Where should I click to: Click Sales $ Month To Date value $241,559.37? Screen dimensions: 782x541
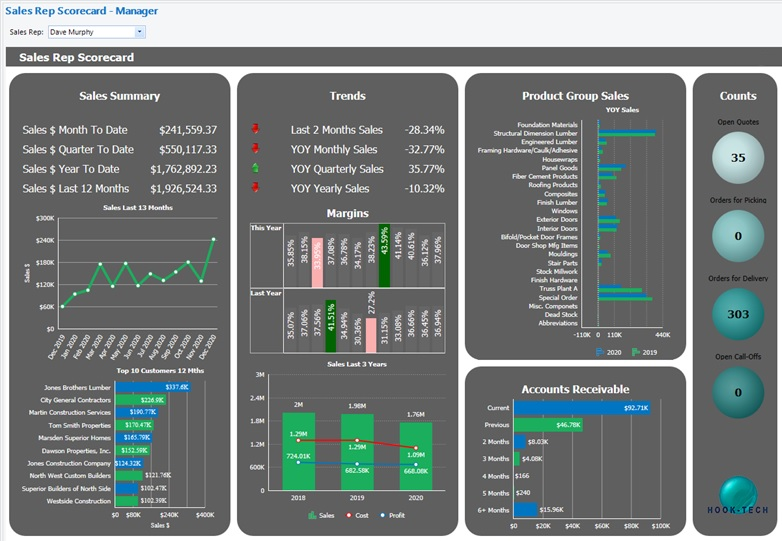point(188,130)
